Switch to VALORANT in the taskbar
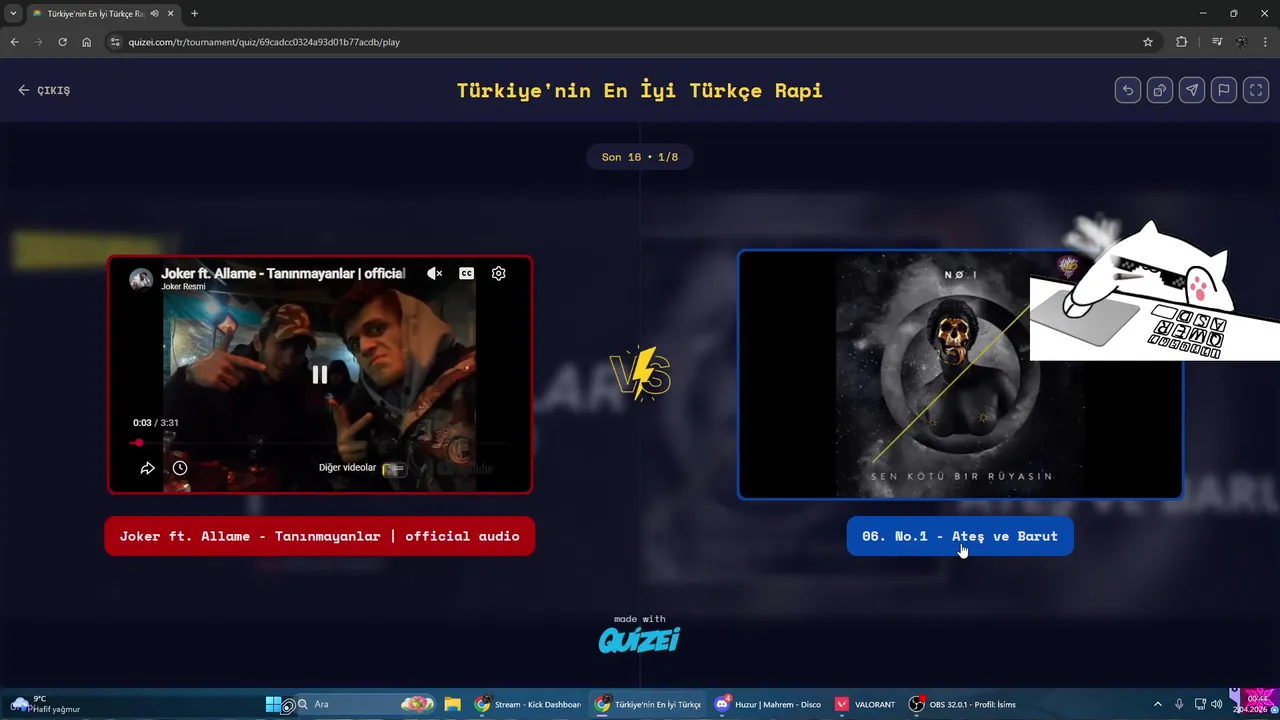The width and height of the screenshot is (1280, 720). 865,704
